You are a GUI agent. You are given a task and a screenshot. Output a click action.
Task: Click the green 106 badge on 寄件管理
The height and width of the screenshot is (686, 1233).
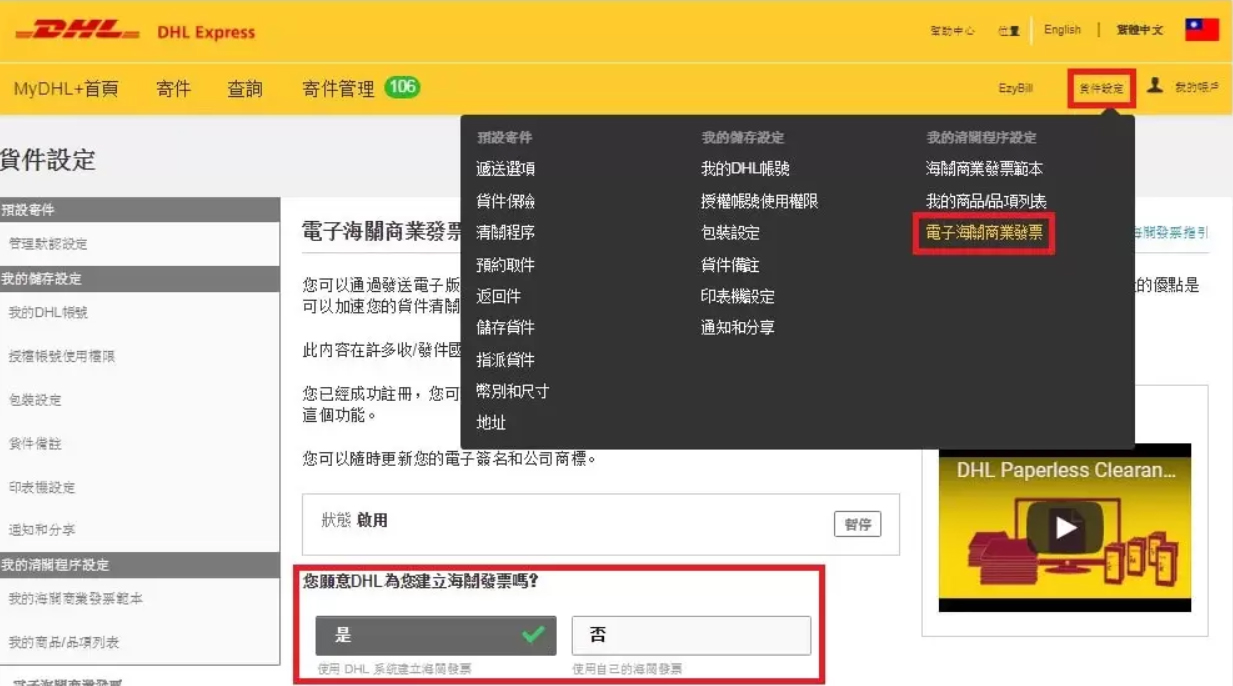[x=402, y=87]
